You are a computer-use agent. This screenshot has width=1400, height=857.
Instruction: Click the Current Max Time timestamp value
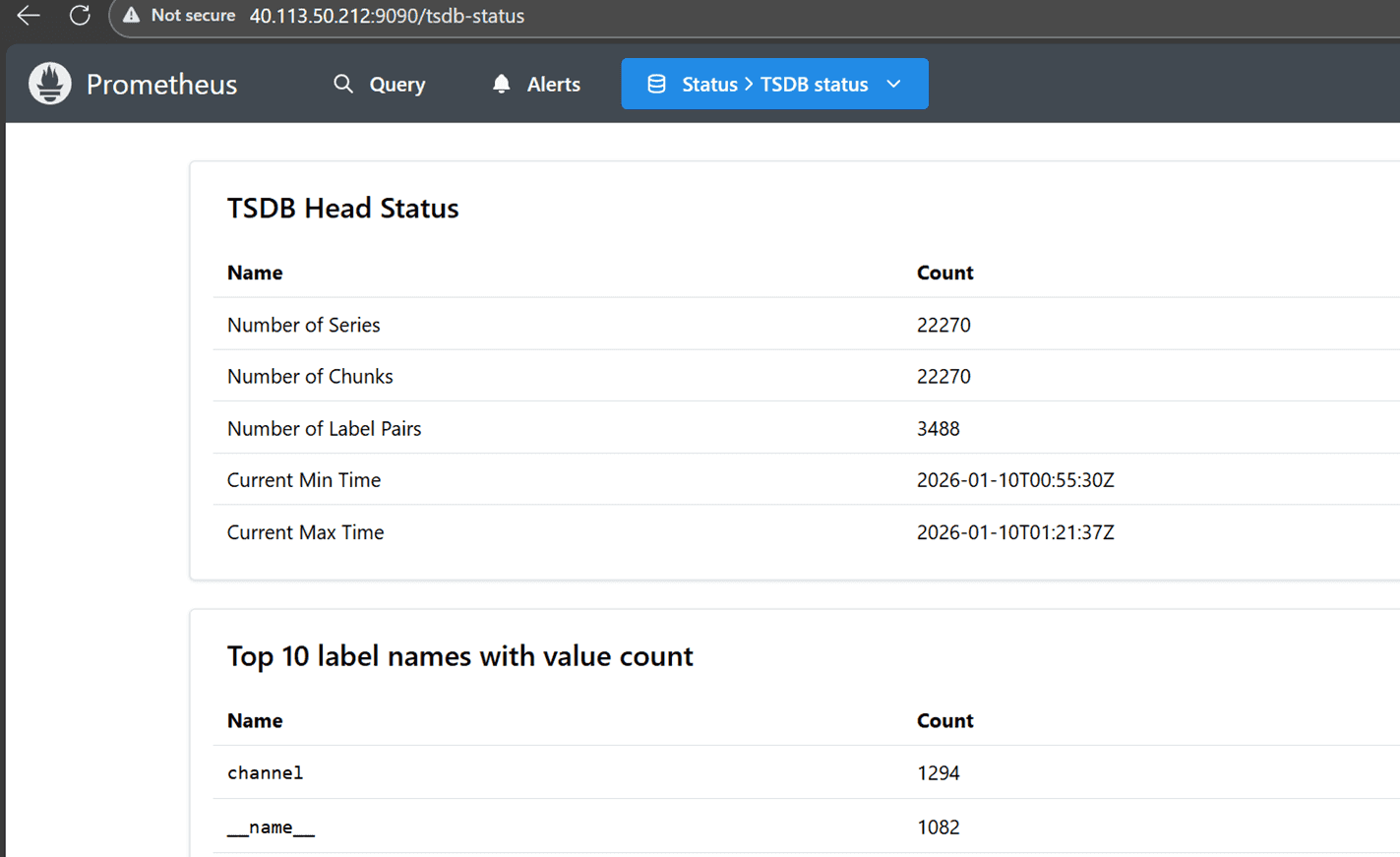tap(1014, 532)
